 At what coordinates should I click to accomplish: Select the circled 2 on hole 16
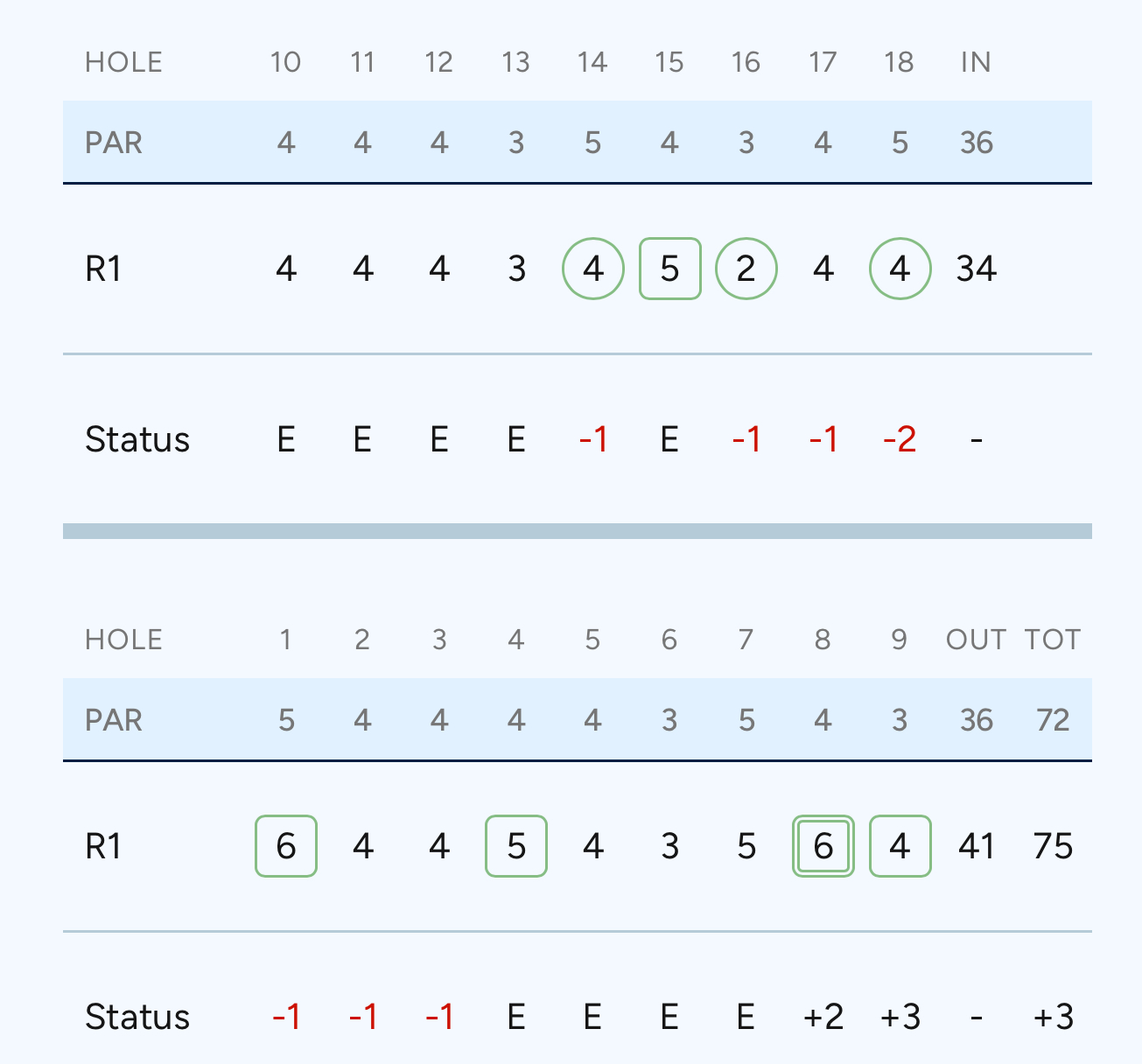[x=746, y=269]
